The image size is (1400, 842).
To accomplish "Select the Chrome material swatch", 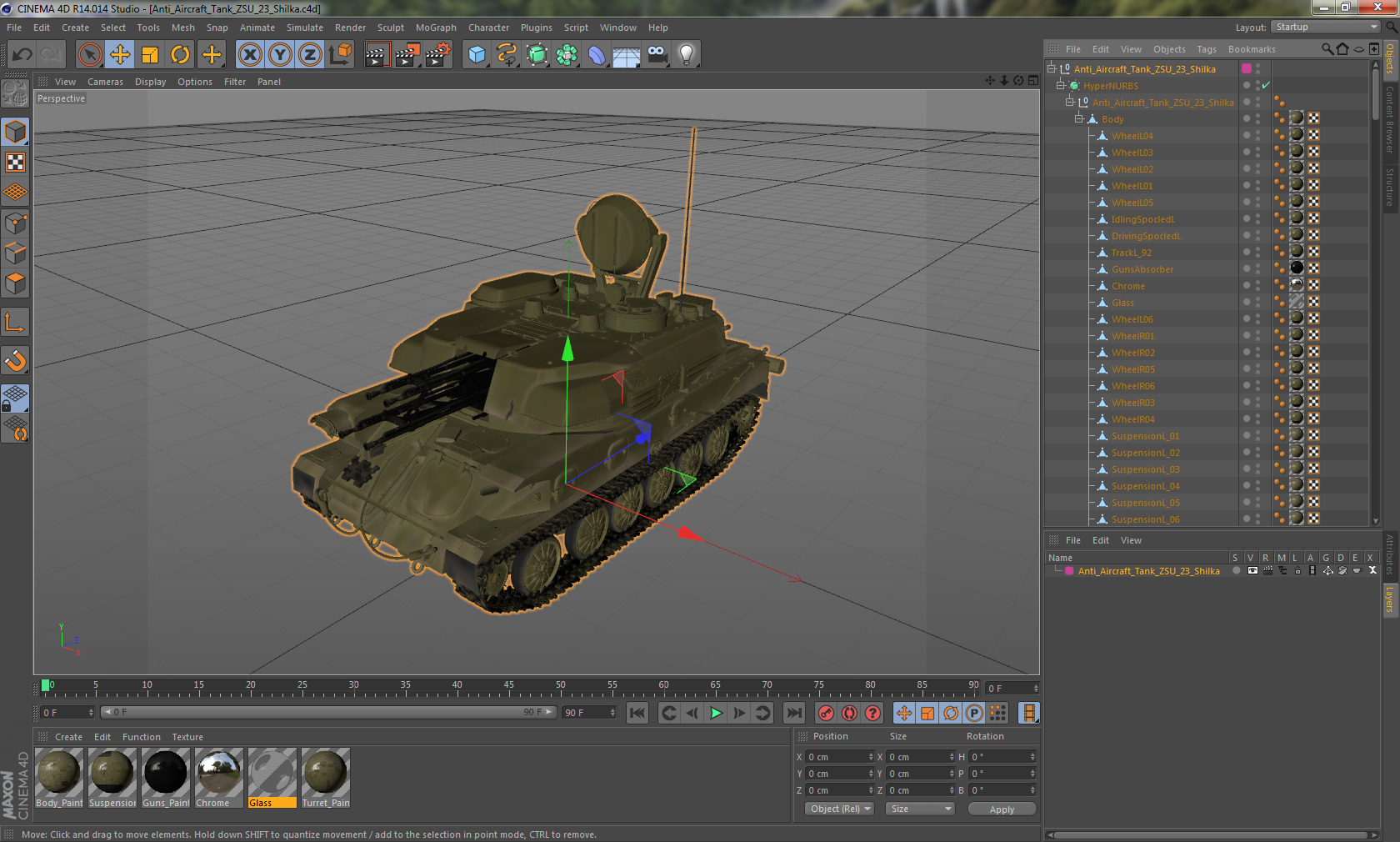I will tap(219, 778).
